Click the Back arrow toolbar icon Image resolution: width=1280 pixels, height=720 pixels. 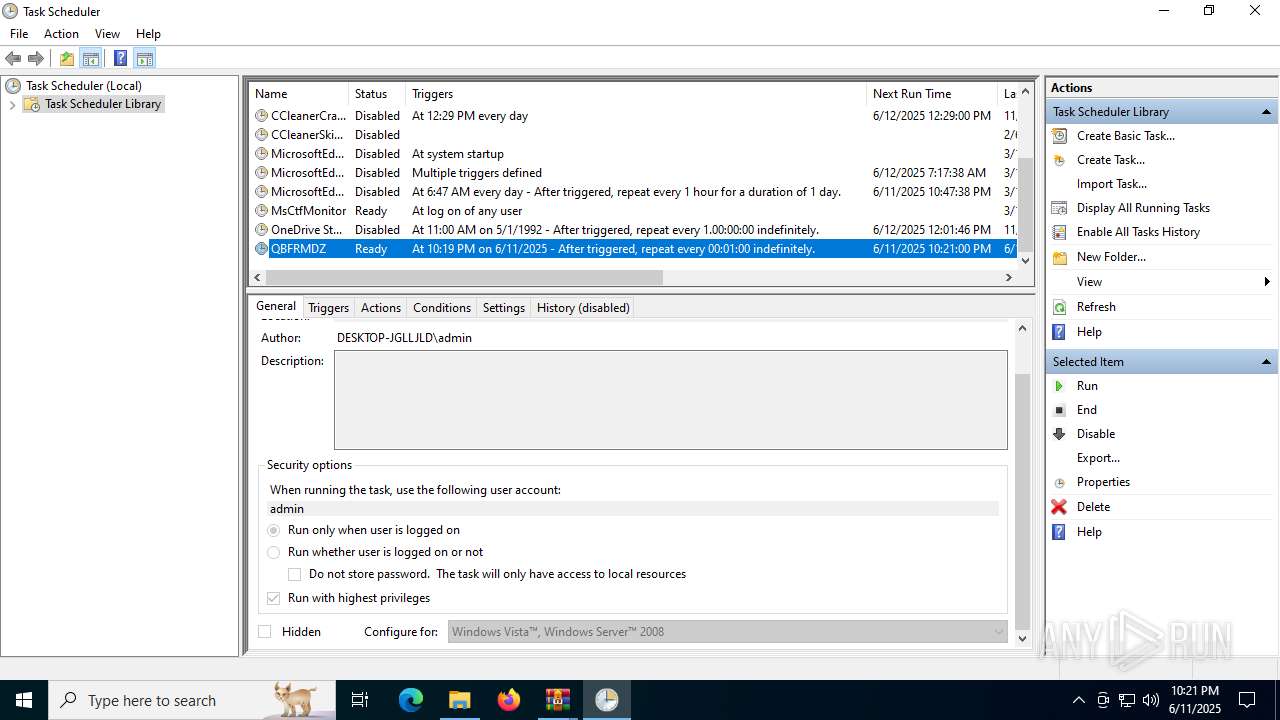pos(13,59)
